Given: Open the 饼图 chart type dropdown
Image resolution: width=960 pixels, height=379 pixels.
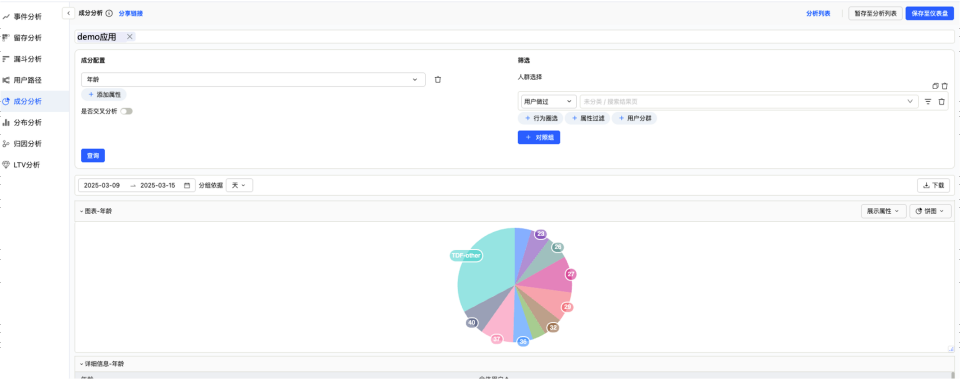Looking at the screenshot, I should 930,211.
